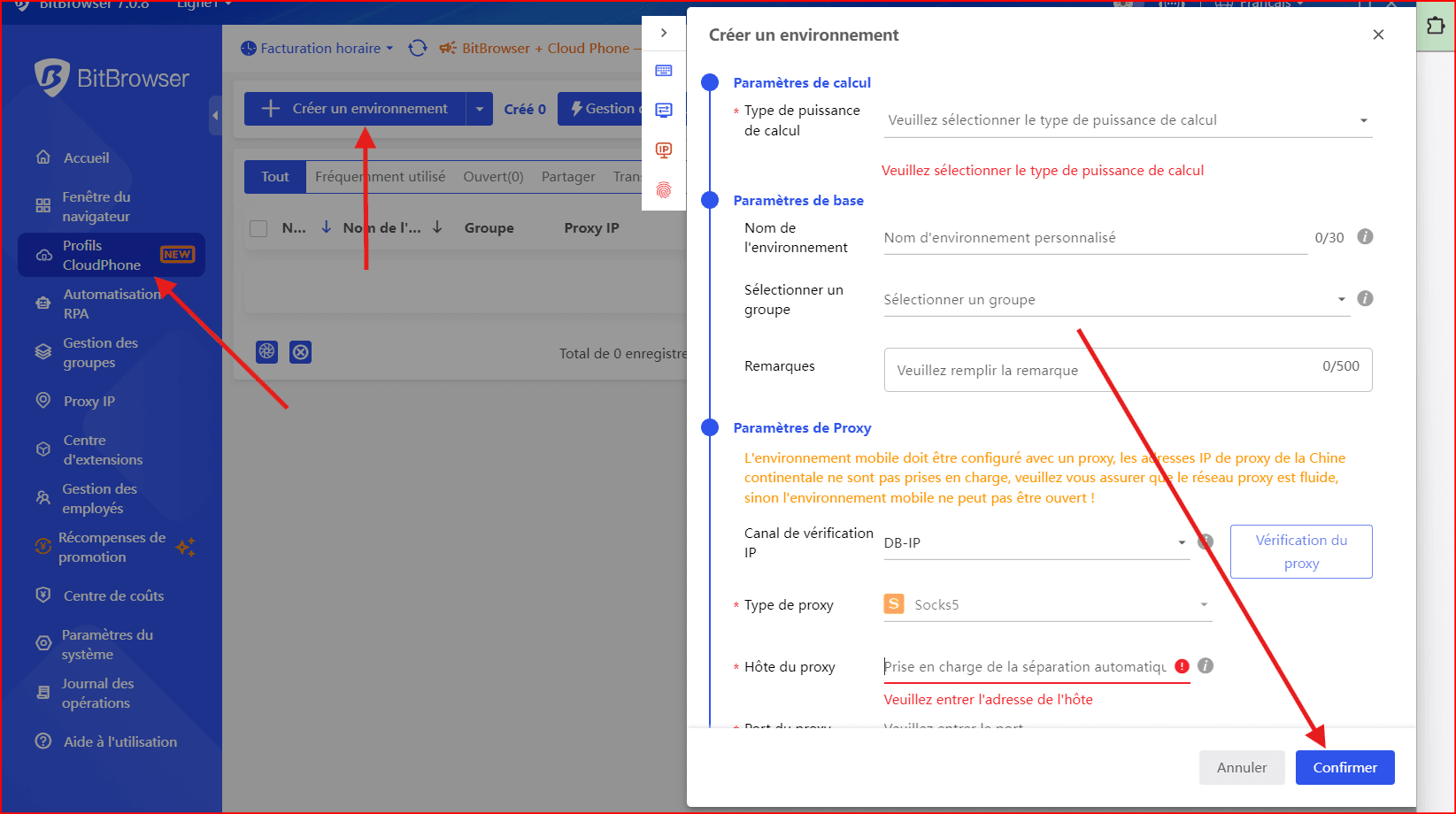Click info icon next to environment name
This screenshot has height=814, width=1456.
1366,236
